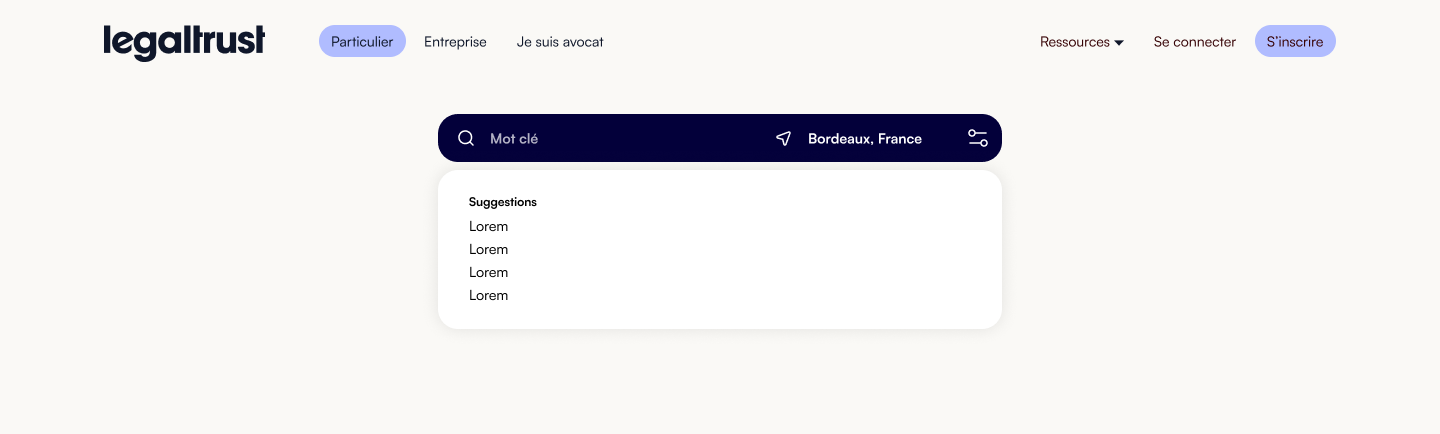Click the Bordeaux, France location field
Viewport: 1440px width, 434px height.
pos(865,138)
